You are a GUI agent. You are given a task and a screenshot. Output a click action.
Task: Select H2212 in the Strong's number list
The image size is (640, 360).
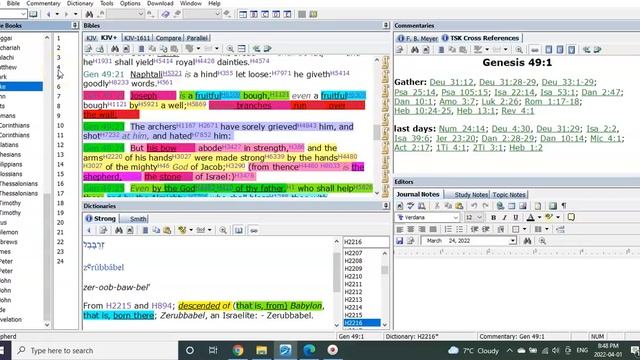(353, 292)
